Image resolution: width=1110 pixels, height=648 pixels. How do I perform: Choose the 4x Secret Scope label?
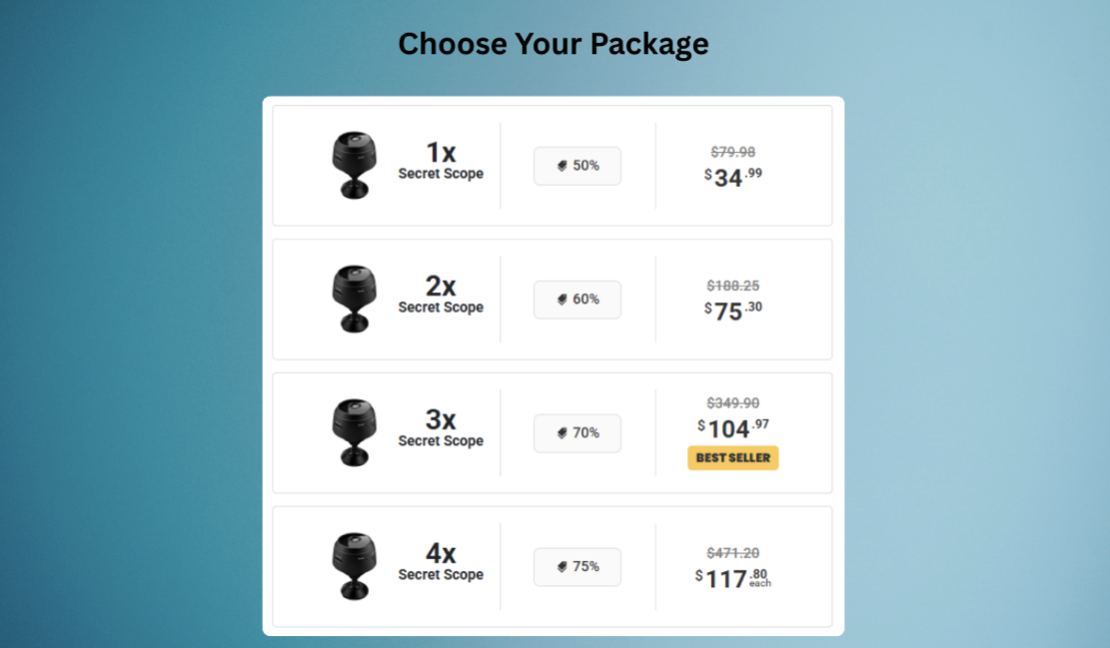click(x=440, y=562)
